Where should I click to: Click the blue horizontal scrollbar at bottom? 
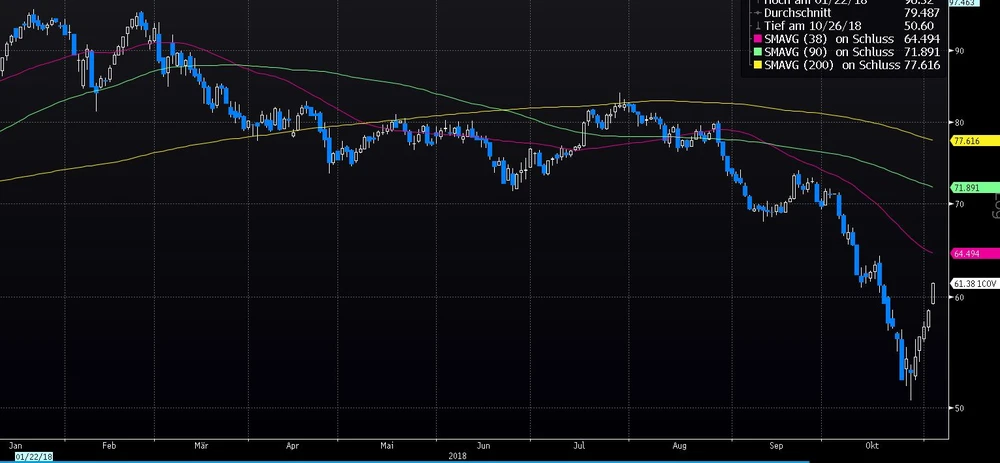(x=500, y=461)
